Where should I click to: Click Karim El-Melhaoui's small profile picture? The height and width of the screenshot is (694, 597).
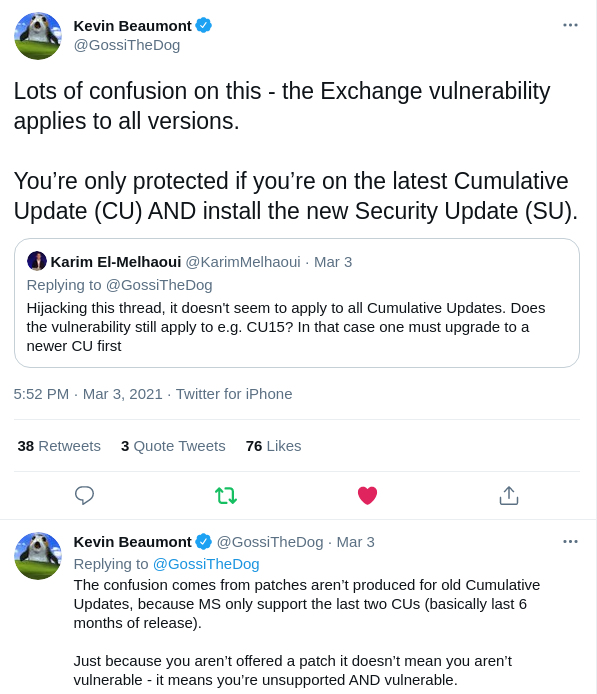(37, 261)
